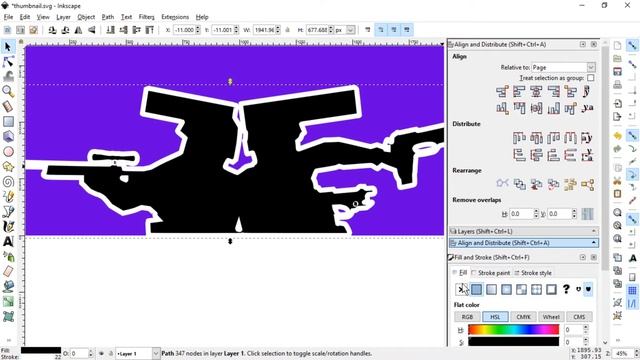Raise selection to top
The width and height of the screenshot is (640, 360).
tap(150, 30)
